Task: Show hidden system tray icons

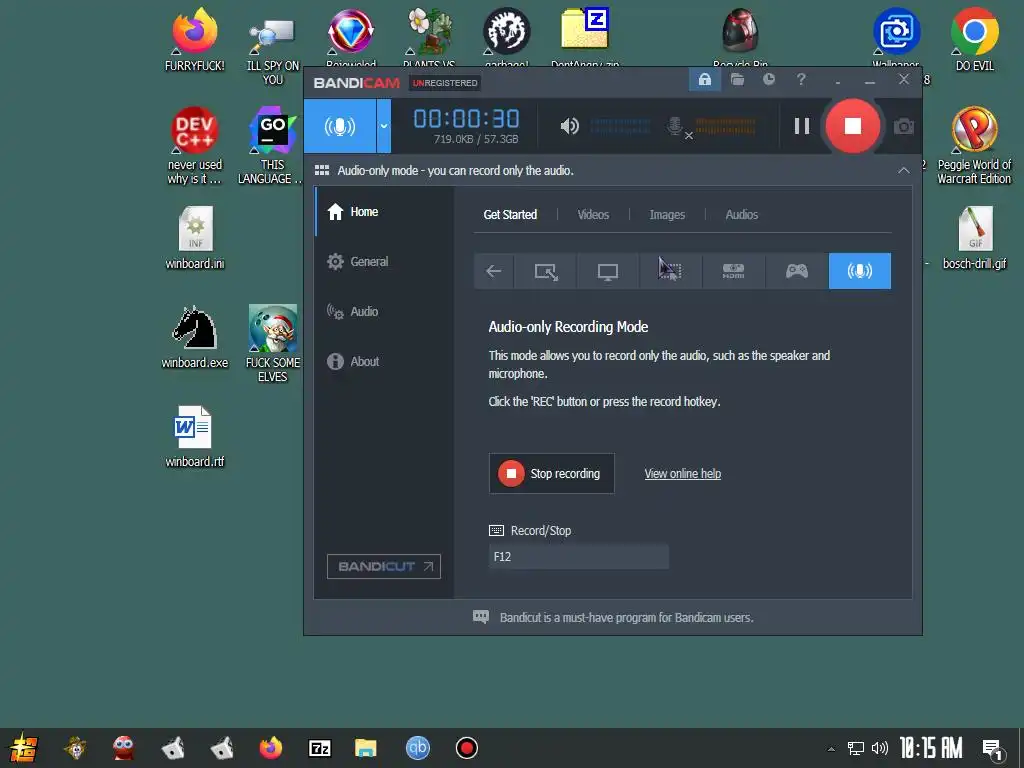Action: [x=831, y=749]
